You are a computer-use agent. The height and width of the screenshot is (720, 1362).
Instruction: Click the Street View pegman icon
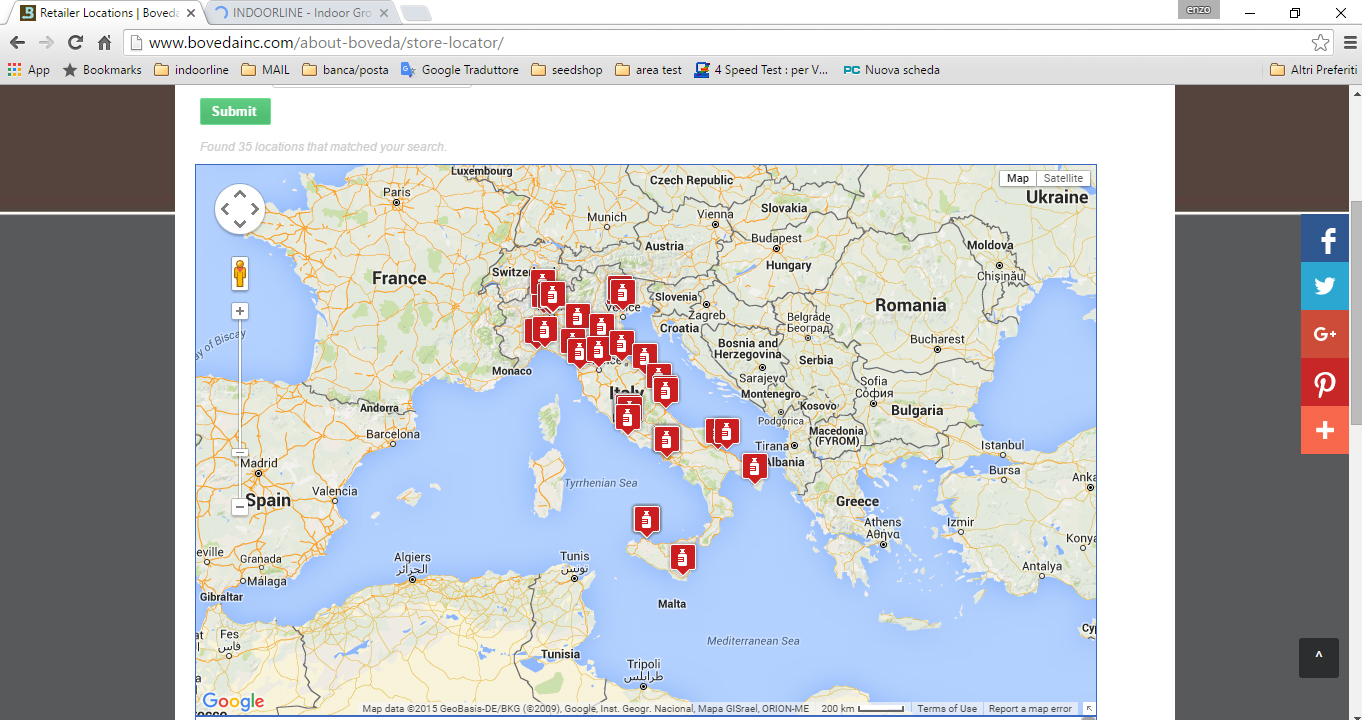point(240,273)
